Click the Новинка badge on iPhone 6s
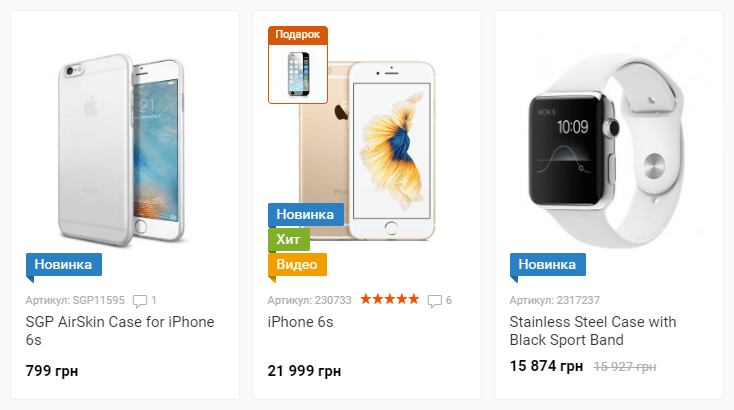Screen dimensions: 734x410 (306, 214)
